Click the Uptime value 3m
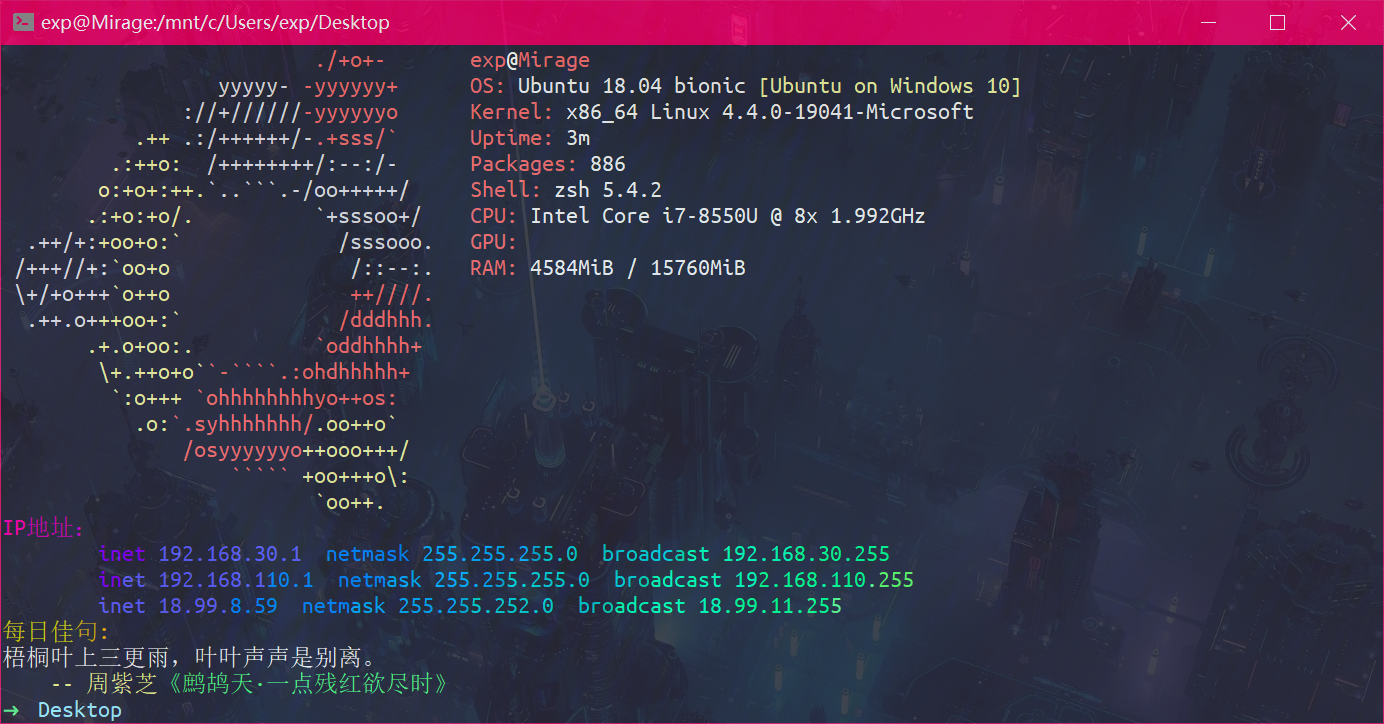This screenshot has height=724, width=1384. [x=578, y=138]
